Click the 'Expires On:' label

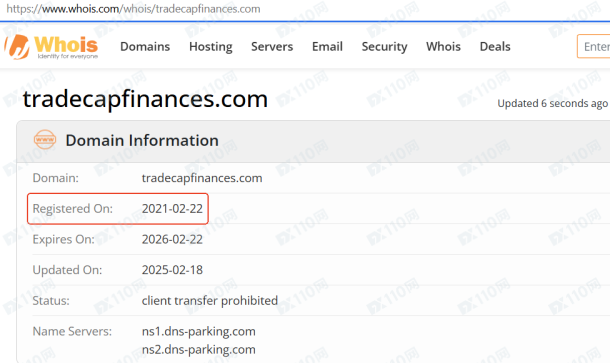[63, 240]
